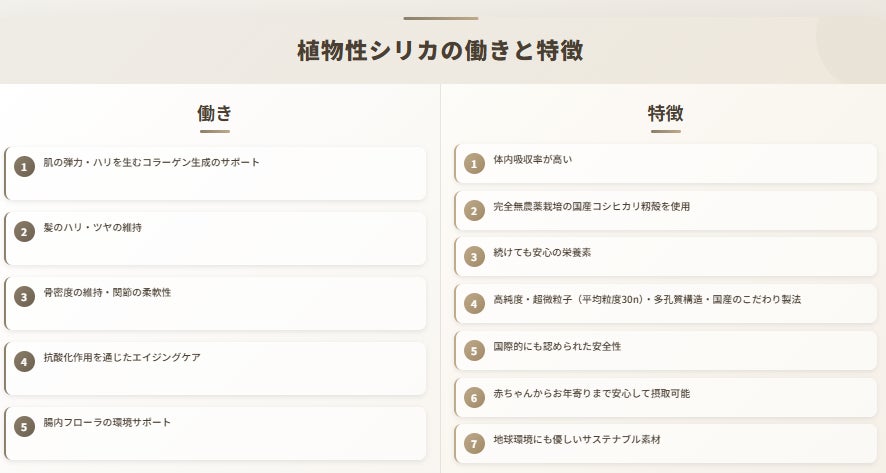Select the 完全無農薬栽培の国産コシヒカリ籾殻 card
The image size is (886, 473).
point(666,210)
